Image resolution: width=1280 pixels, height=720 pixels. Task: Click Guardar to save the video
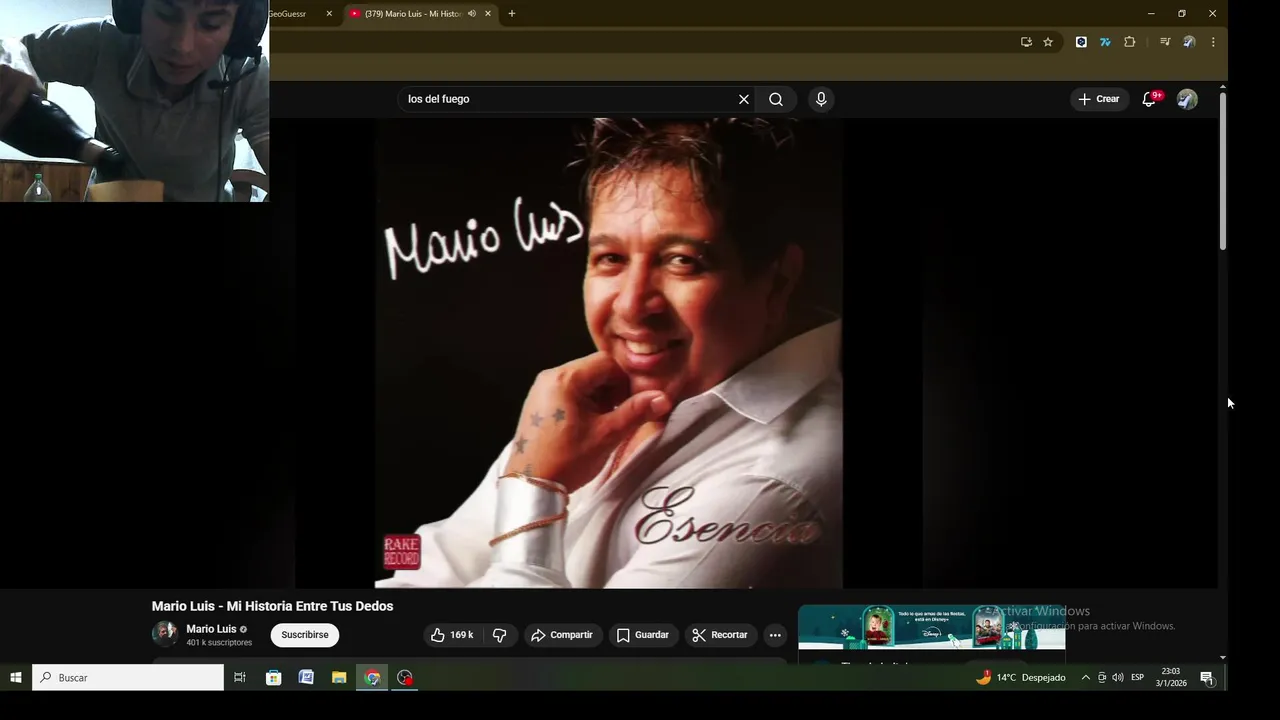click(x=643, y=635)
